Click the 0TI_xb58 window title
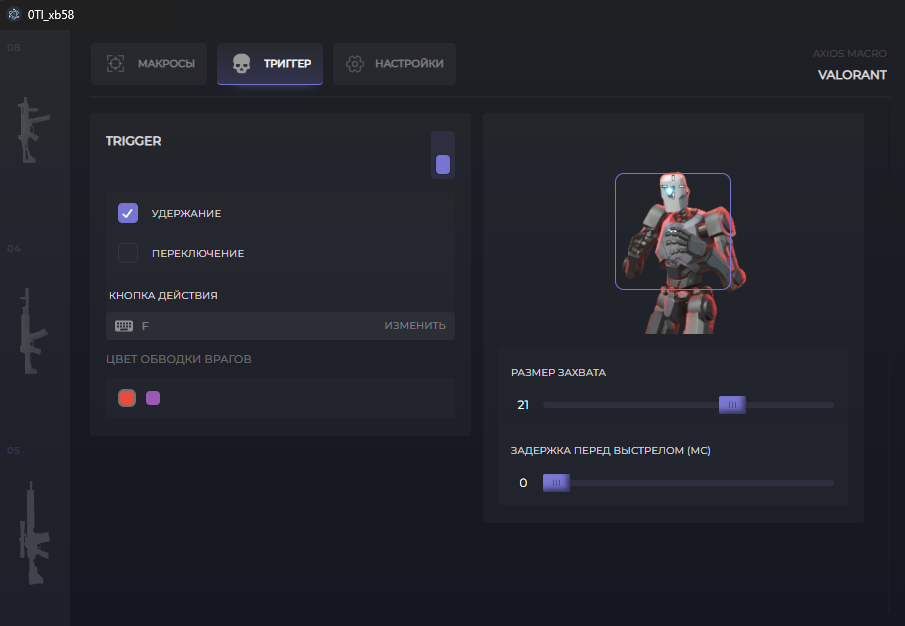The height and width of the screenshot is (626, 905). pos(51,14)
